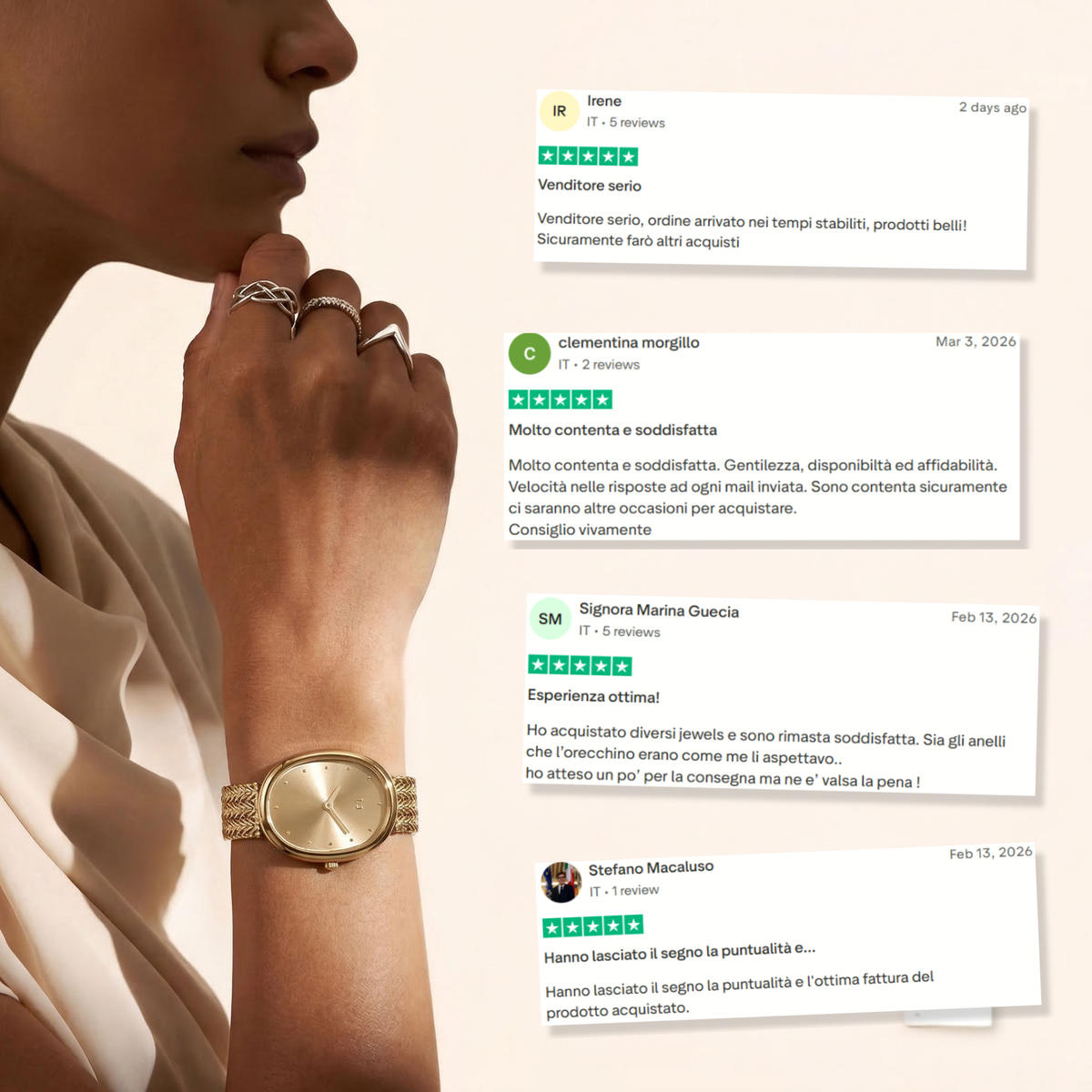The width and height of the screenshot is (1092, 1092).
Task: Click Irene's IR avatar circle
Action: [560, 111]
